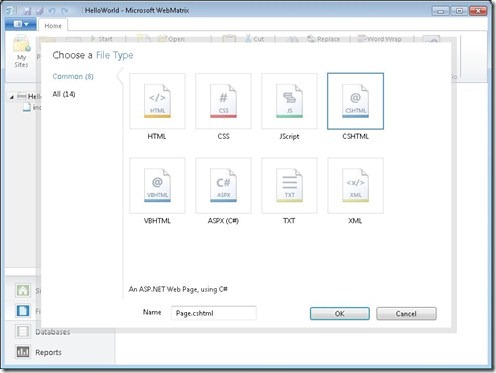Screen dimensions: 496x373
Task: Open the Databases workspace icon
Action: [x=23, y=331]
